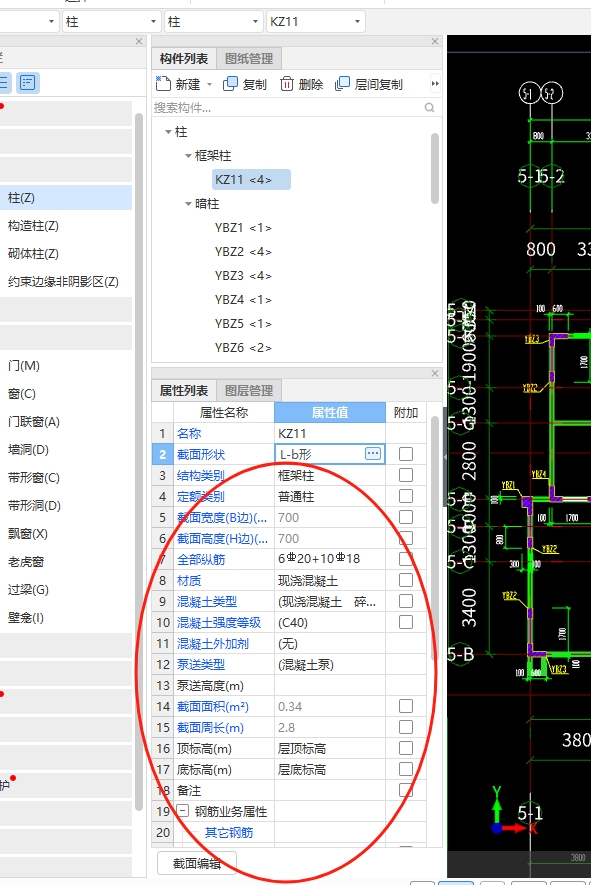Toggle the 结构类别 附加 checkbox
Screen dimensions: 591x885
406,475
